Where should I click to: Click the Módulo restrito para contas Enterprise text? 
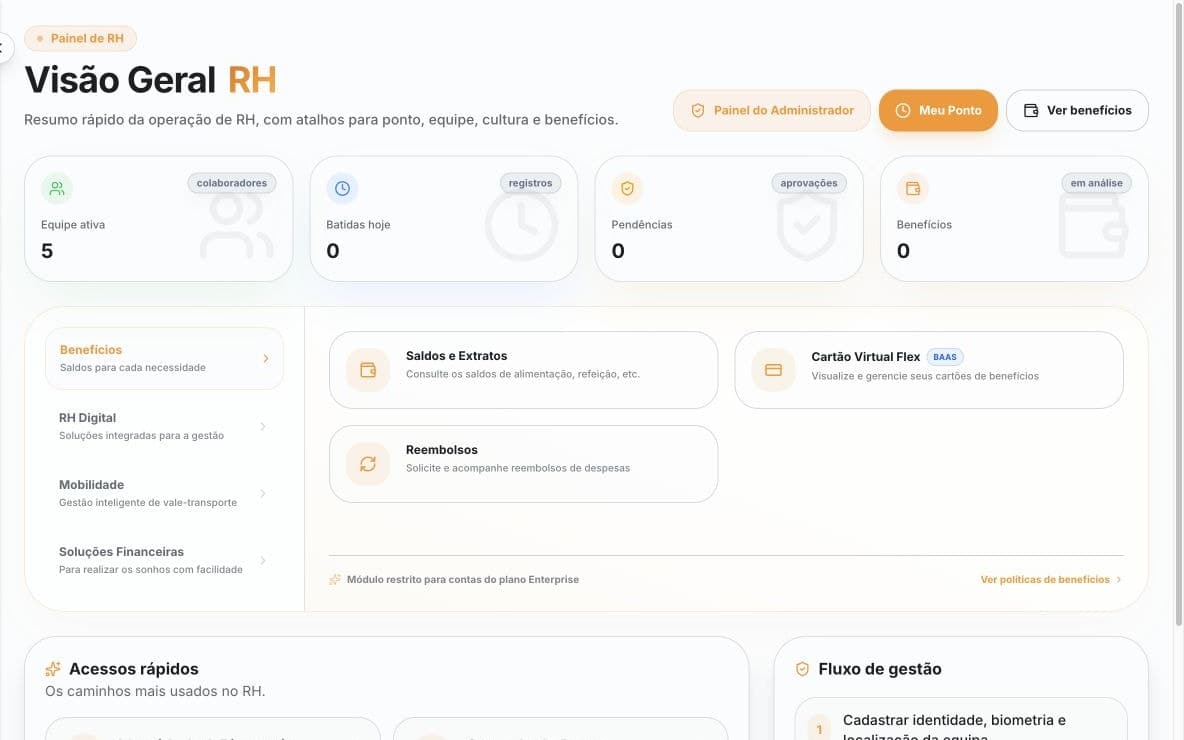pyautogui.click(x=463, y=580)
